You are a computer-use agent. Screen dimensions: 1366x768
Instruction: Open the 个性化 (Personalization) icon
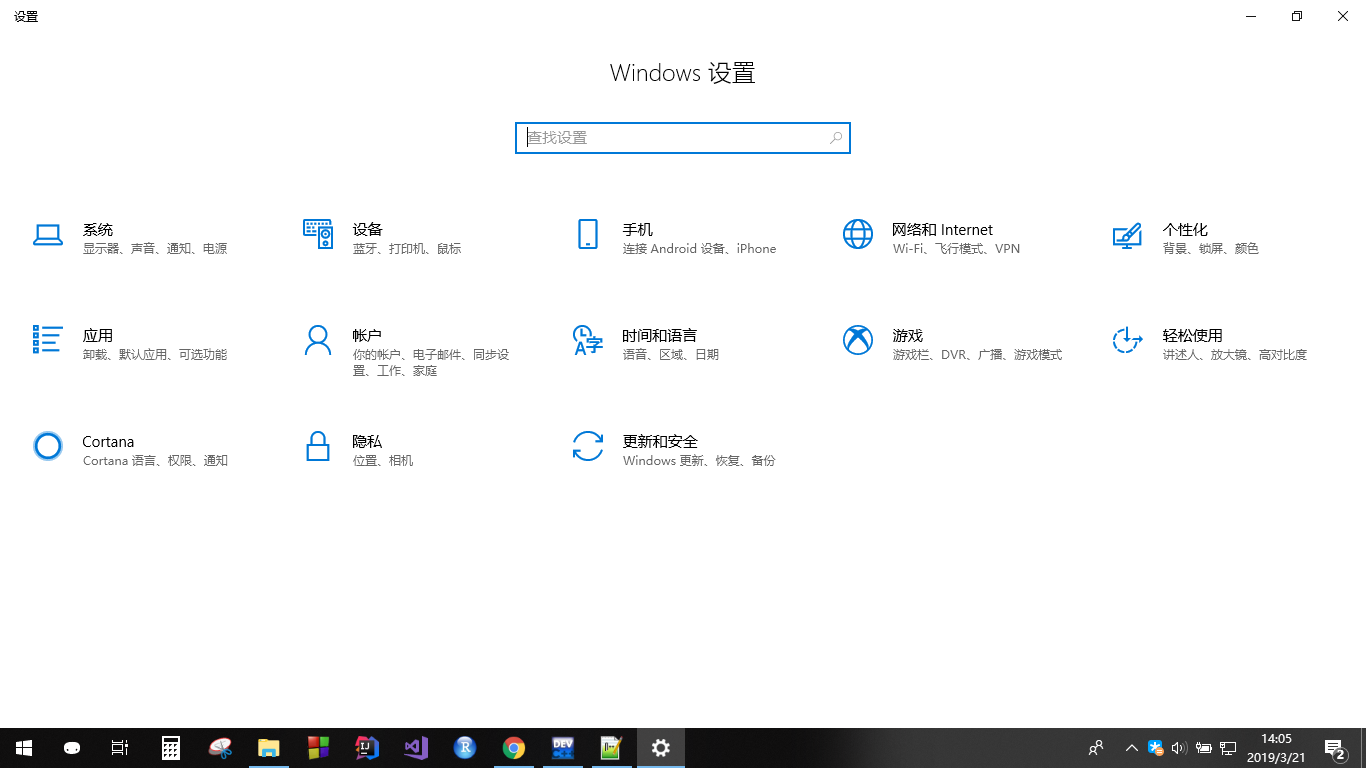click(1127, 235)
